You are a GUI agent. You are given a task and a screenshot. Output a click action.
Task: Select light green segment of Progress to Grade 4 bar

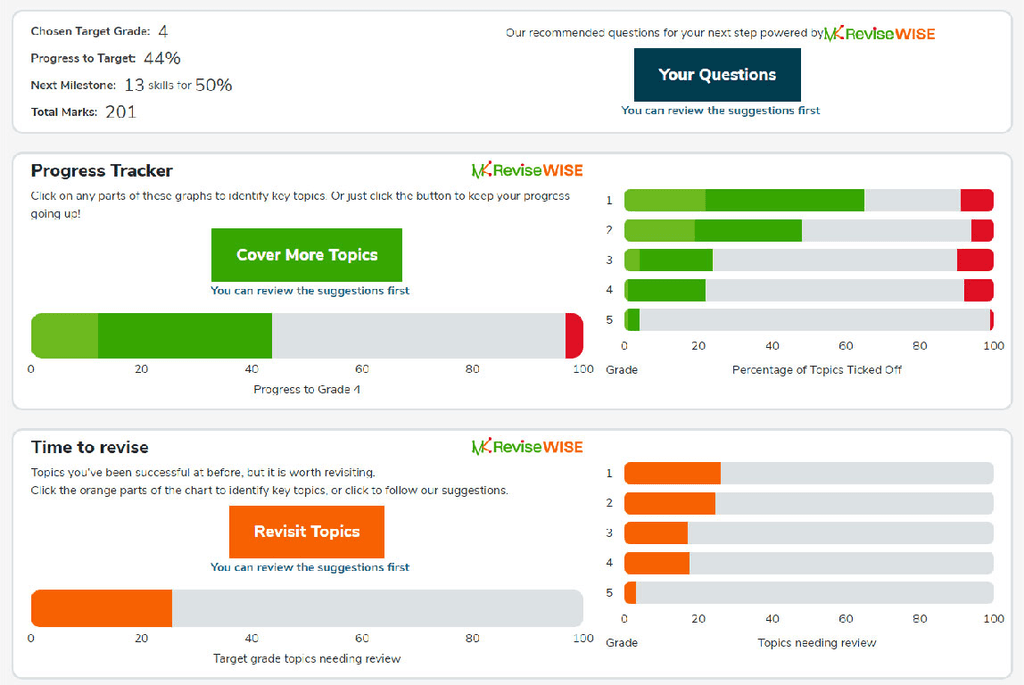point(65,335)
